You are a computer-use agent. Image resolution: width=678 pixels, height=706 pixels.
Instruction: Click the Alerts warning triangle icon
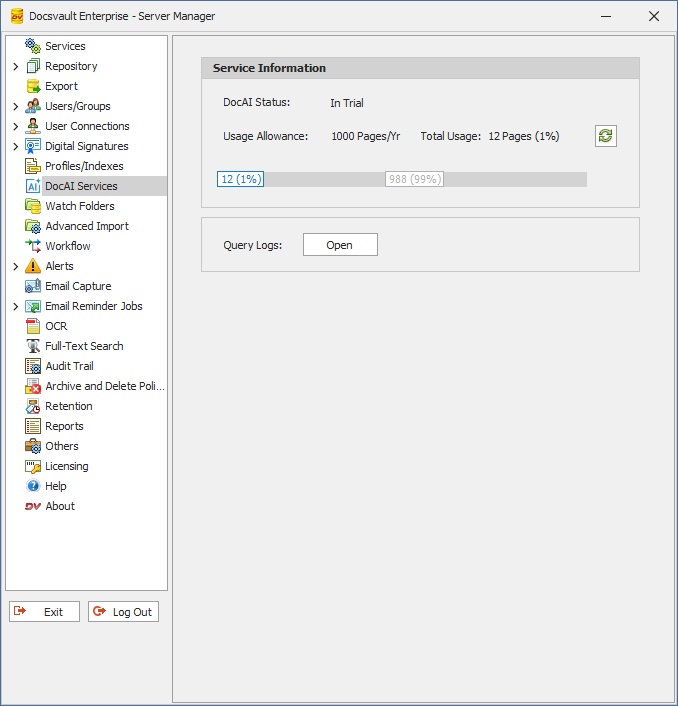tap(32, 266)
